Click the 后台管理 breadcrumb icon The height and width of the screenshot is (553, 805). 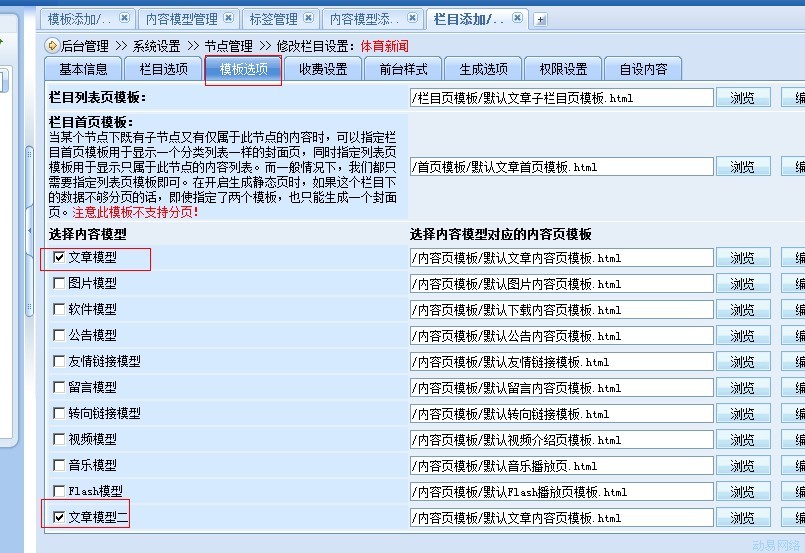click(52, 45)
